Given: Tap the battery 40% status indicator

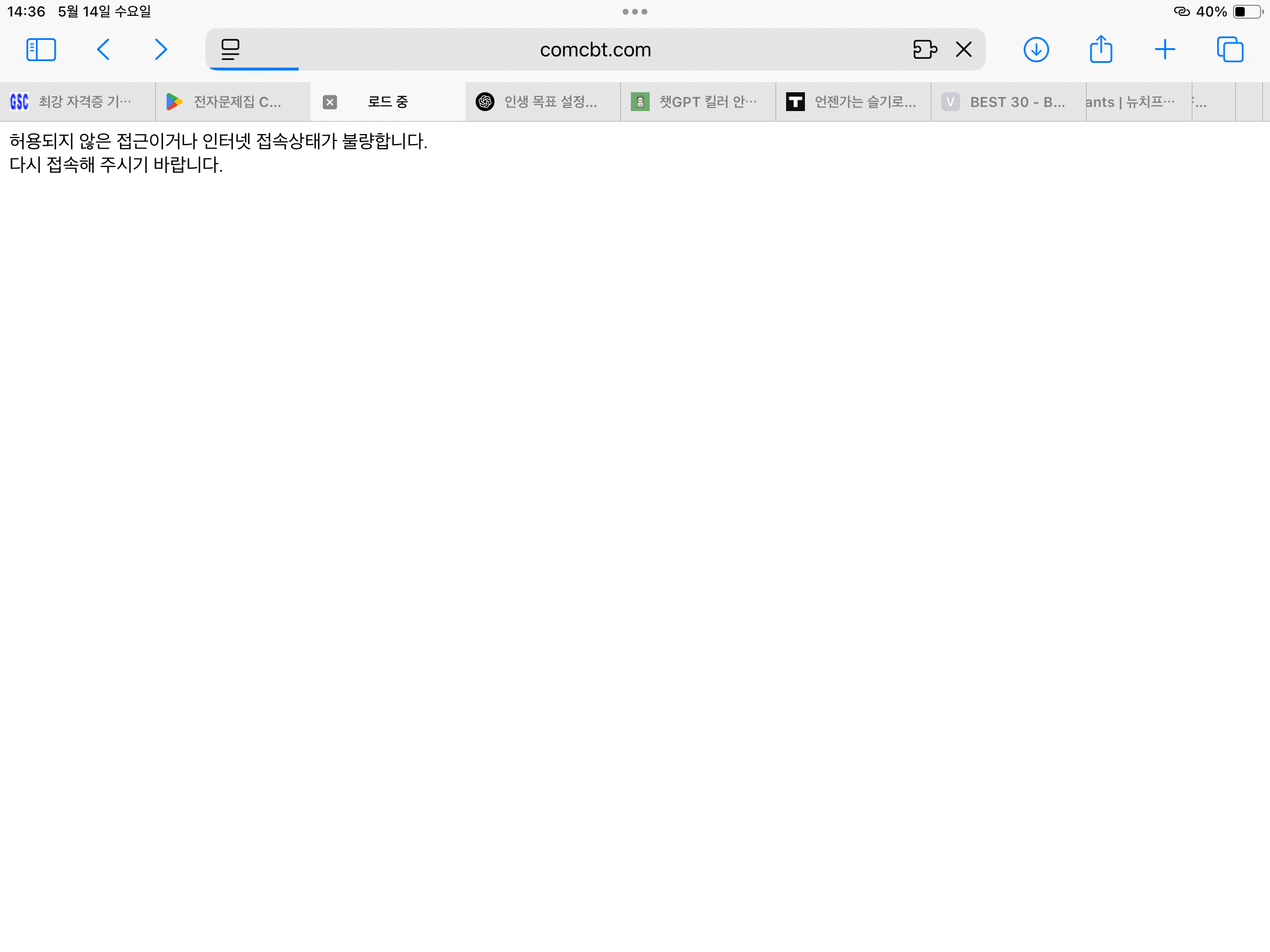Looking at the screenshot, I should point(1229,12).
